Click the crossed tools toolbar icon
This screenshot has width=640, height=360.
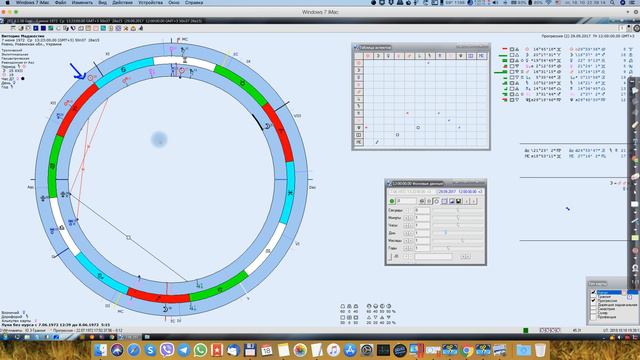click(x=126, y=28)
